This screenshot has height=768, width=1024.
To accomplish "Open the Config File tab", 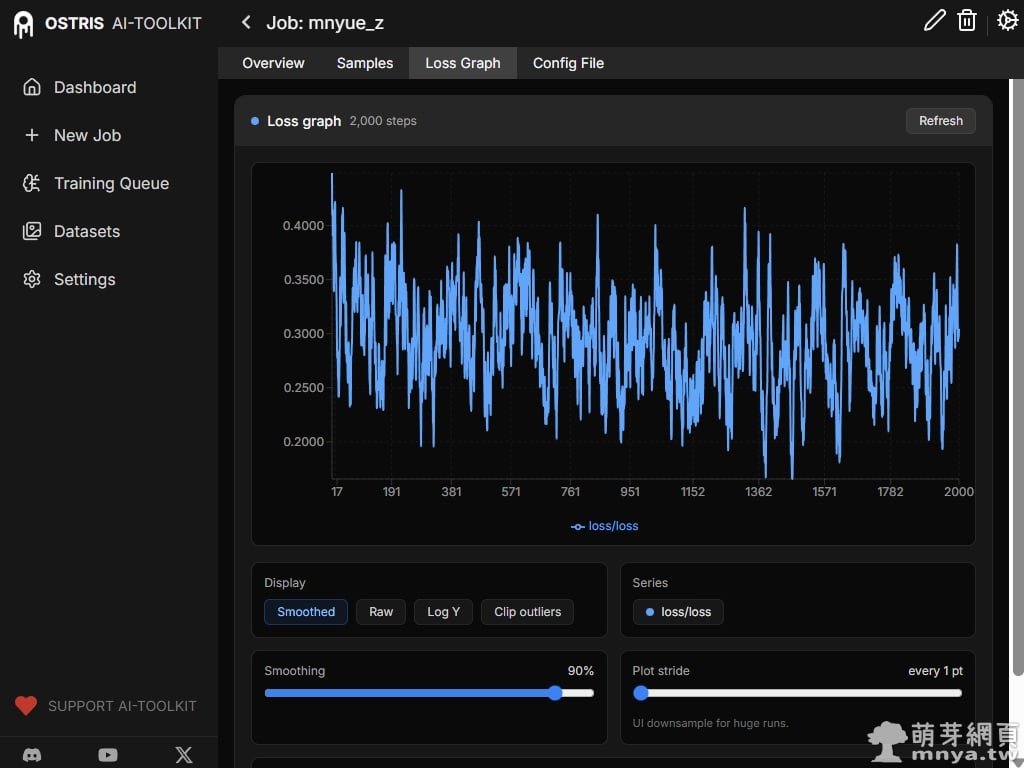I will (568, 63).
